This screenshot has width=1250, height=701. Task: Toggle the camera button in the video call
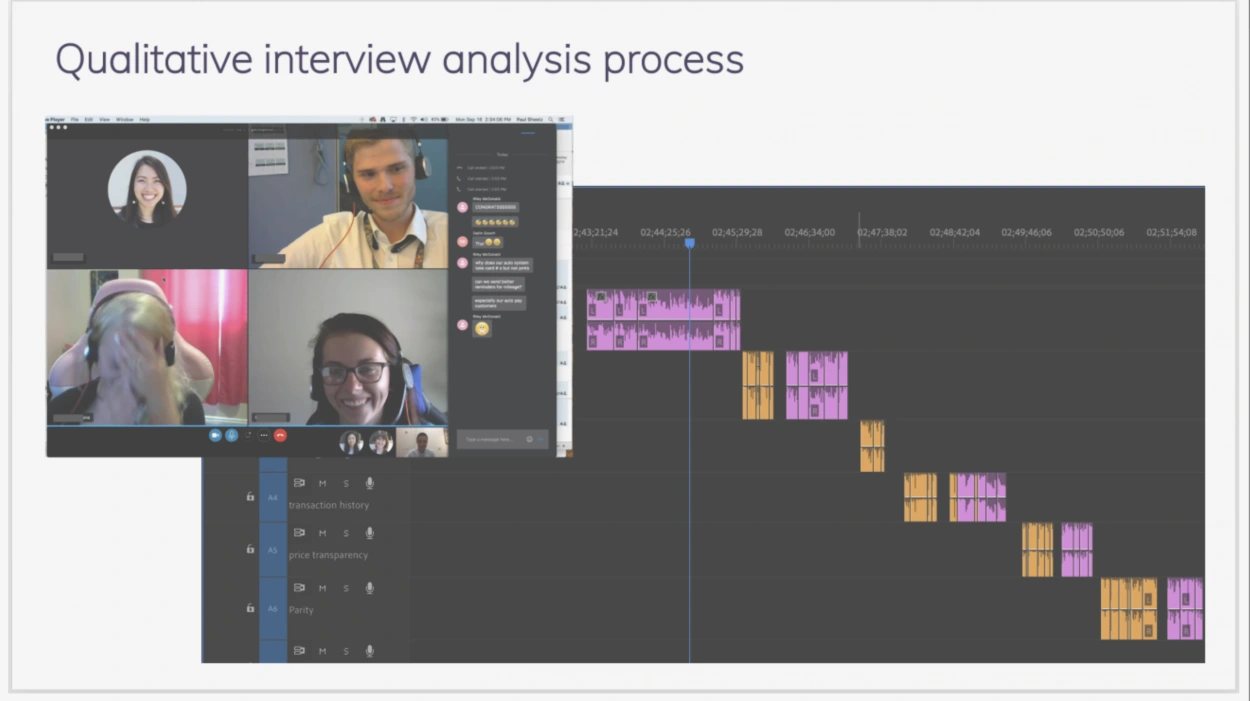[x=215, y=436]
